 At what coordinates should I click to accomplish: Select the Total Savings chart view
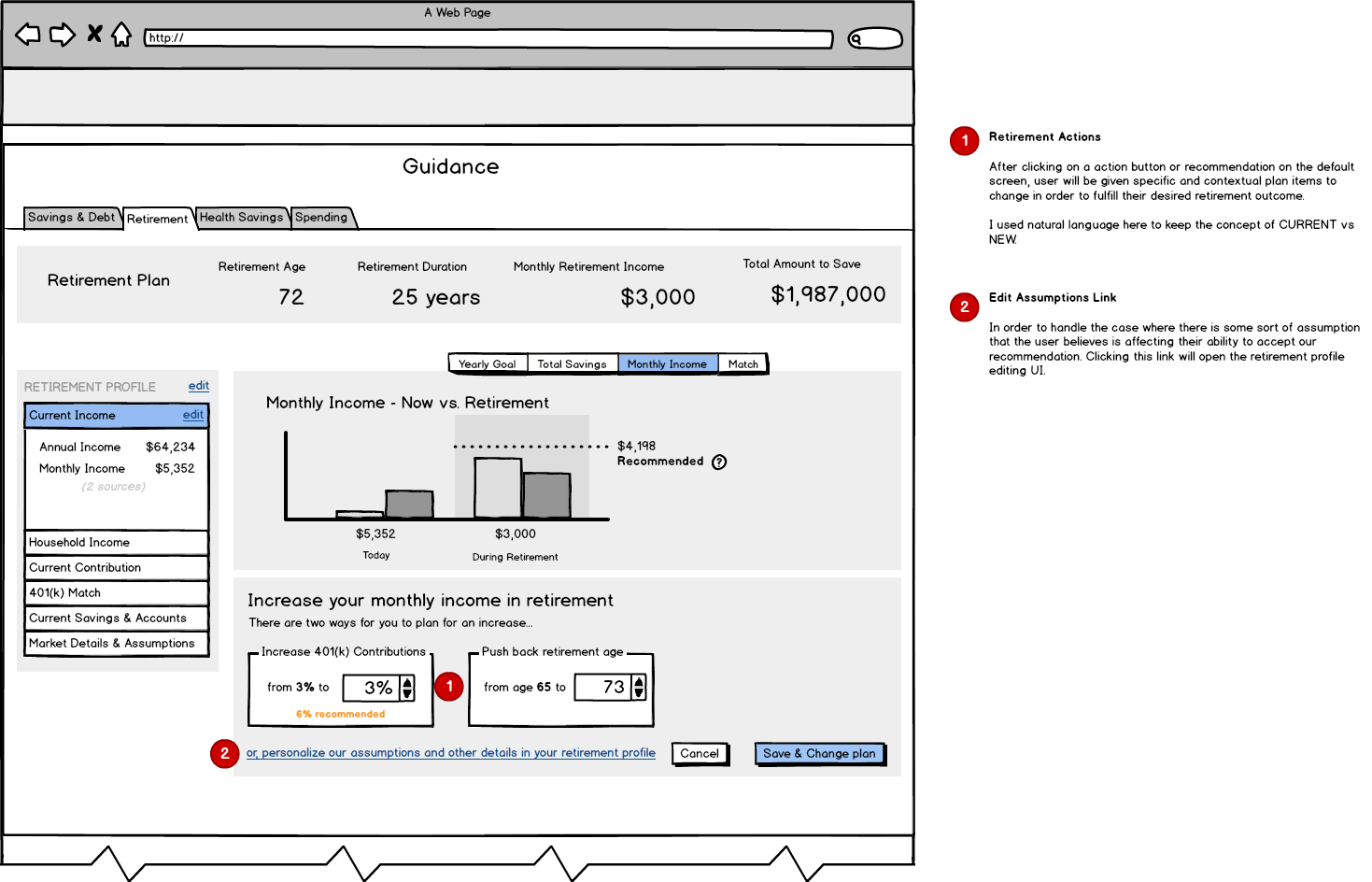click(573, 364)
